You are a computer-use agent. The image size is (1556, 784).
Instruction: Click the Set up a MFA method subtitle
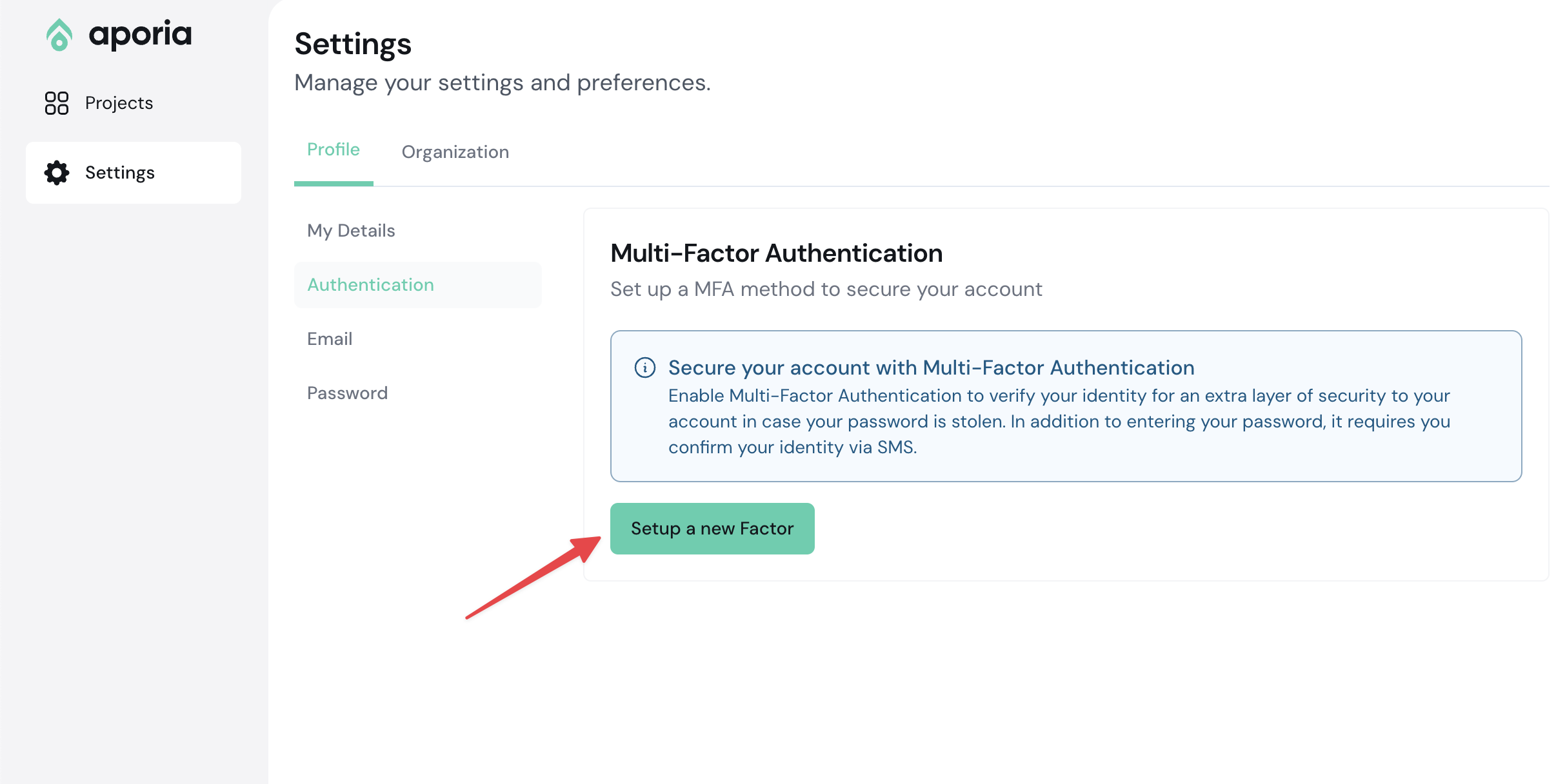click(826, 289)
